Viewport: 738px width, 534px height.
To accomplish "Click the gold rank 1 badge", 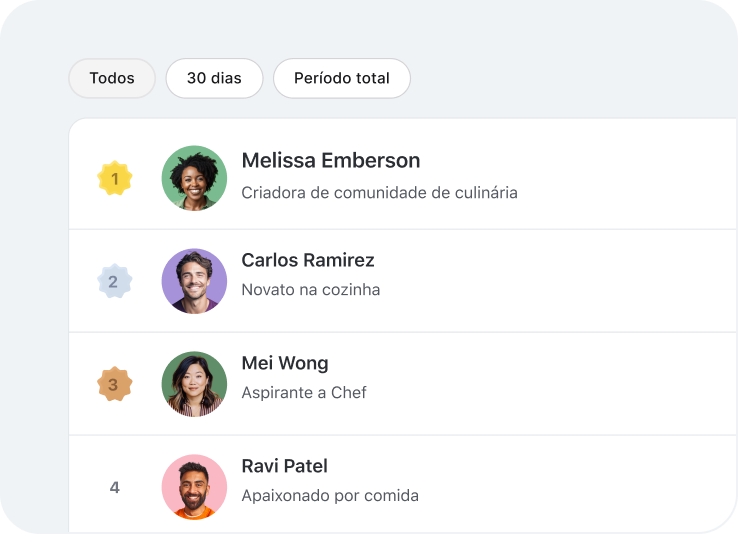I will 114,178.
